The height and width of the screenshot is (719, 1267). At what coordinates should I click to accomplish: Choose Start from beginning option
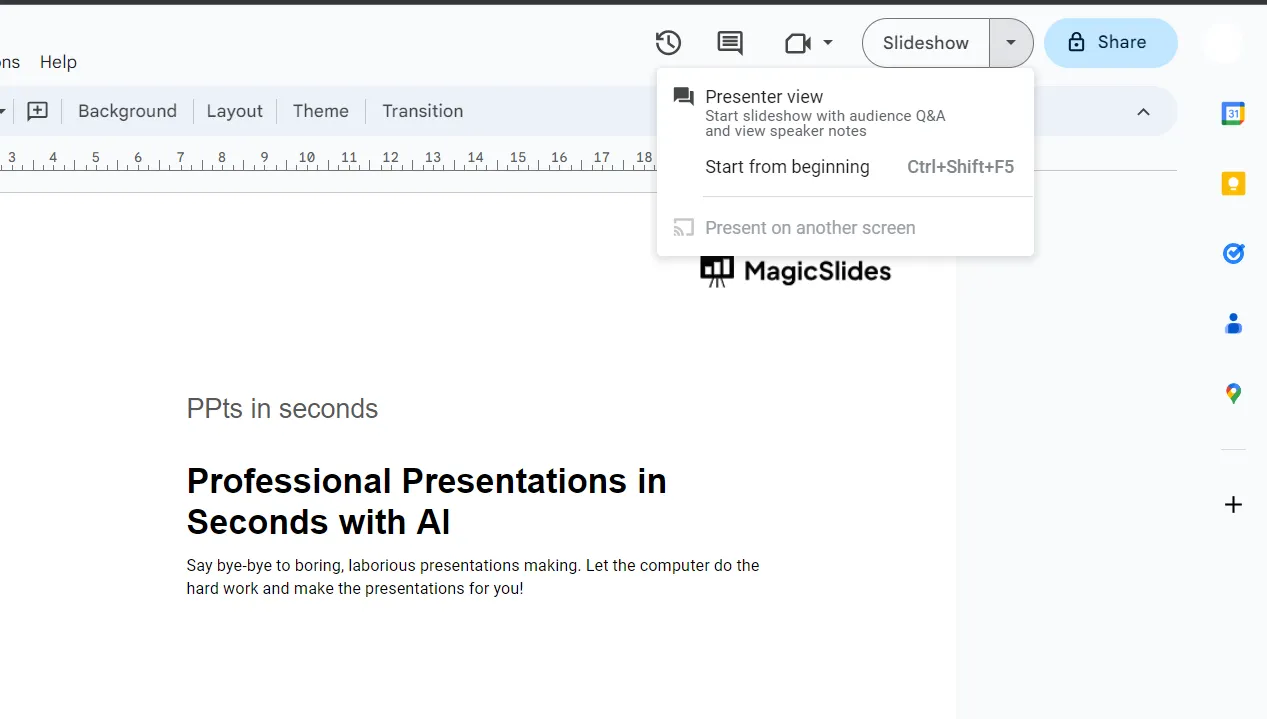click(x=787, y=167)
